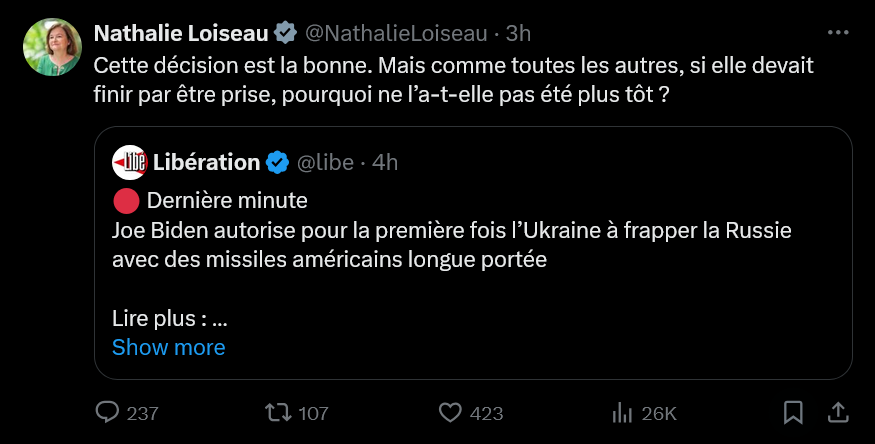Screen dimensions: 875x444
Task: Open the Nathalie Loiseau display name link
Action: [181, 33]
